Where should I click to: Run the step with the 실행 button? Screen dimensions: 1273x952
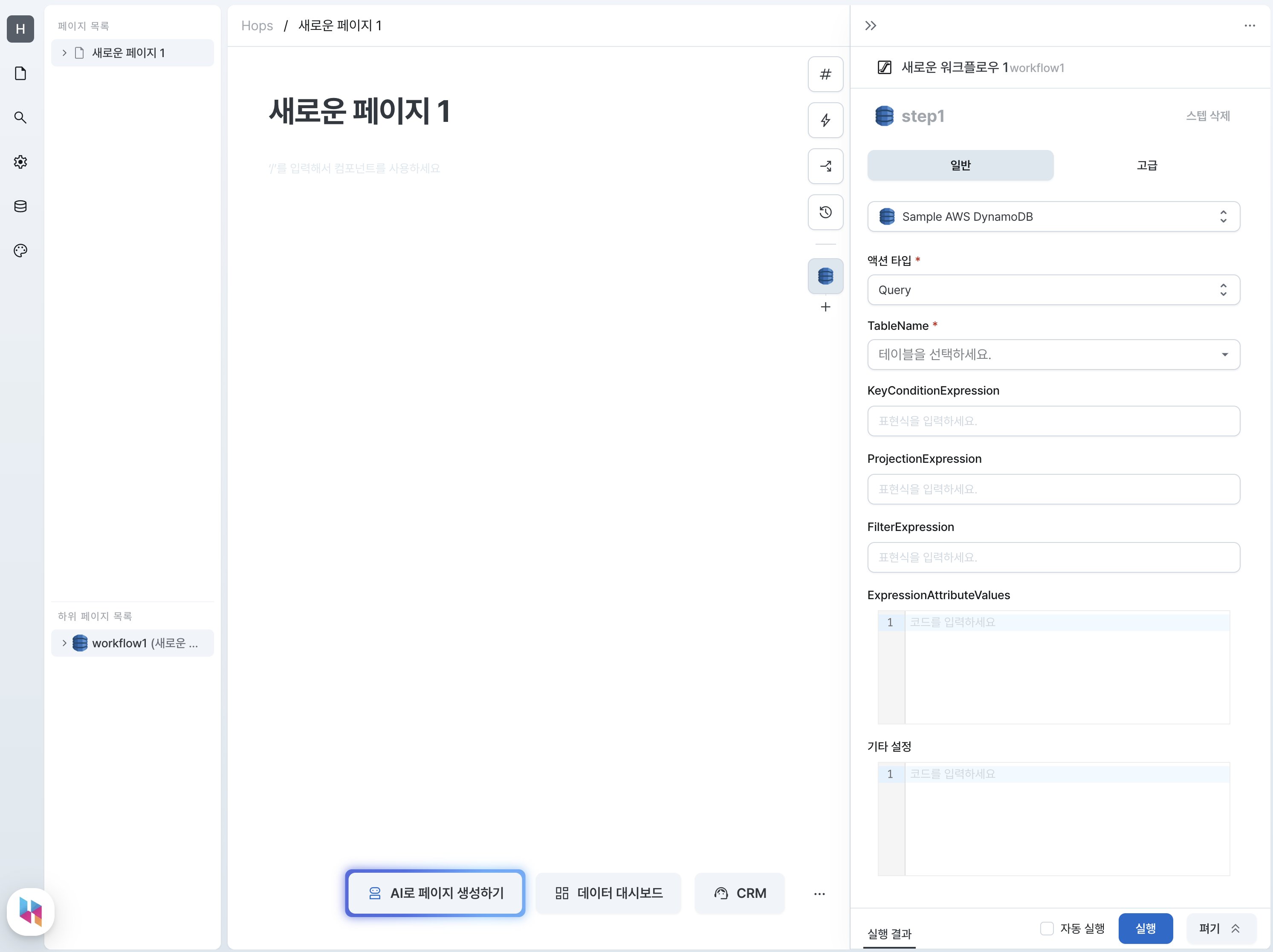coord(1145,928)
